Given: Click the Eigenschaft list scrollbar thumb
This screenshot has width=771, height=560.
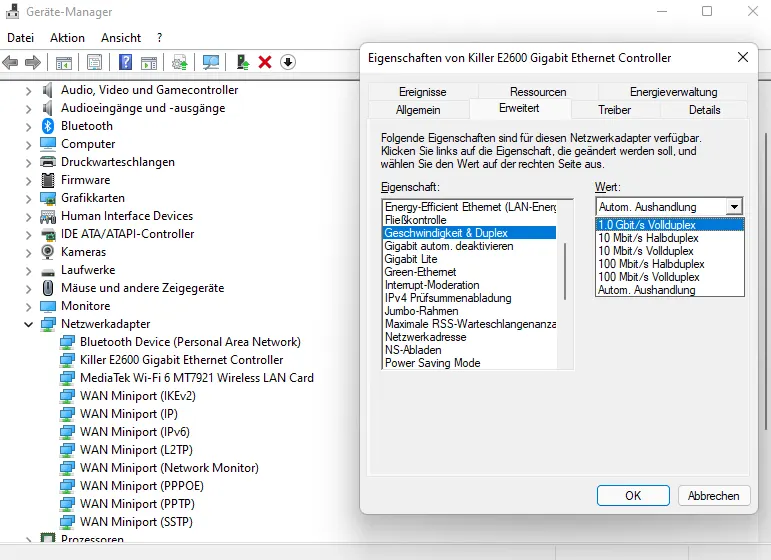Looking at the screenshot, I should coord(565,271).
